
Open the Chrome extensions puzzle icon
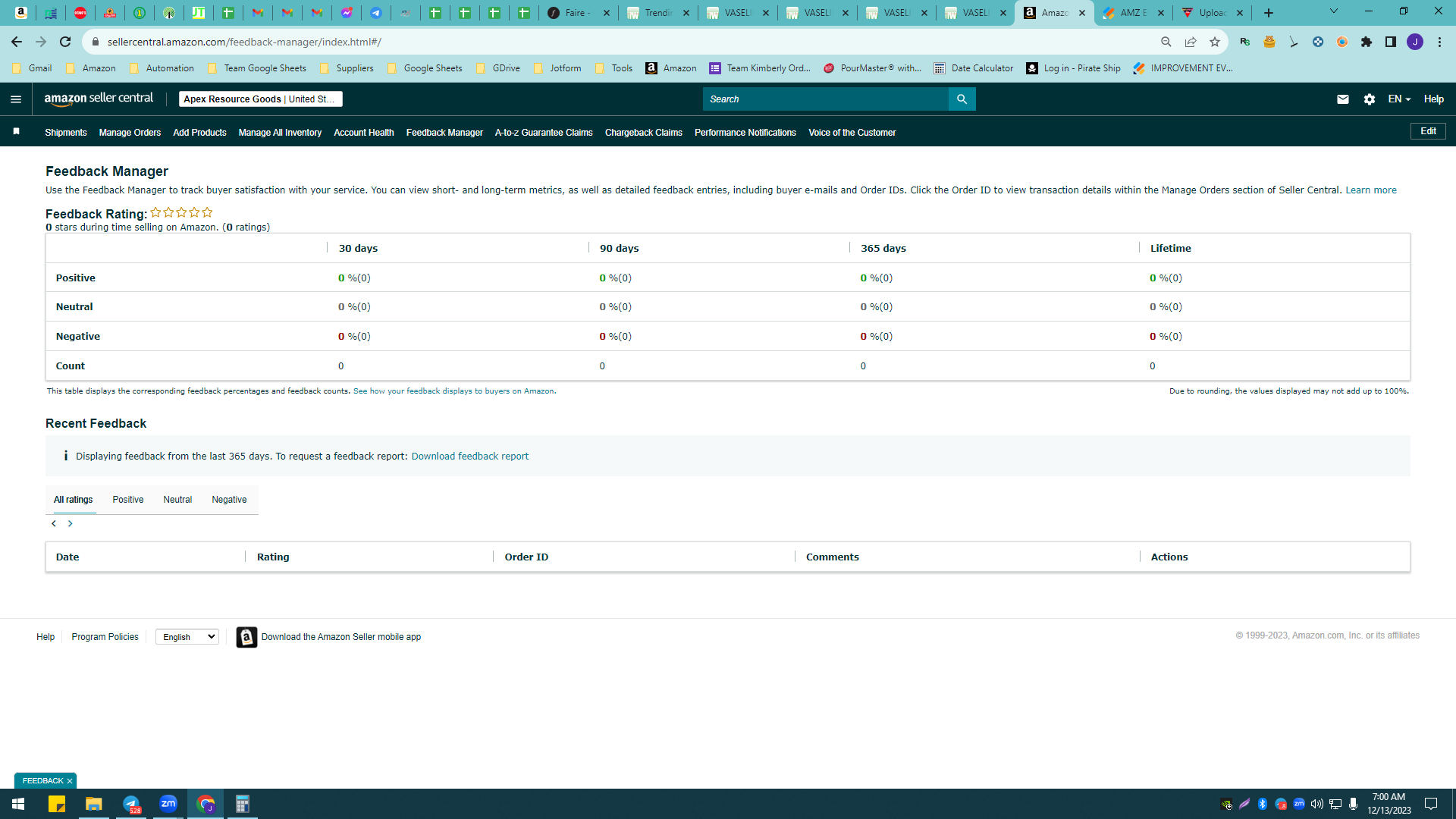(1367, 42)
